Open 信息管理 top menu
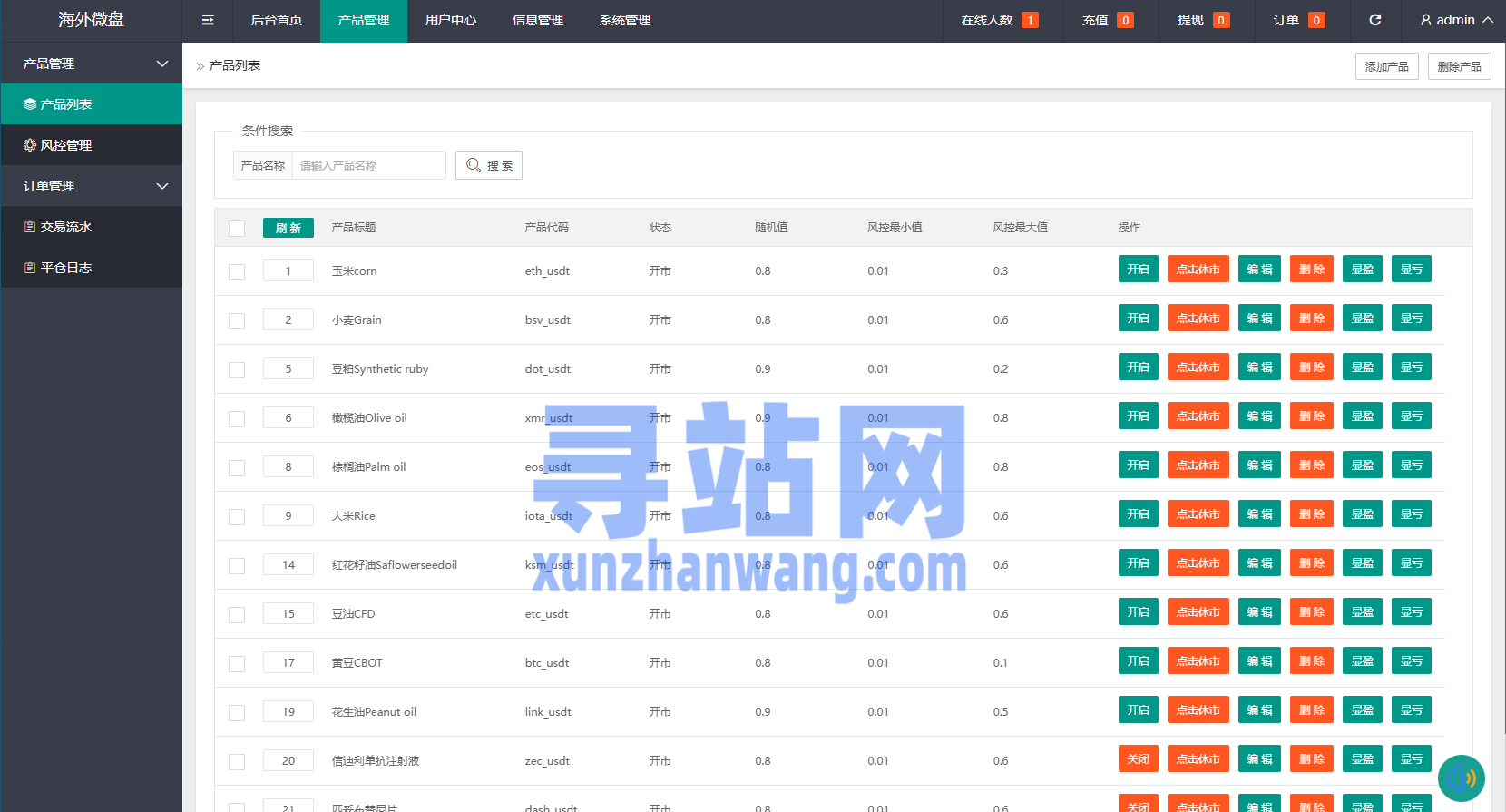The image size is (1506, 812). (x=538, y=20)
